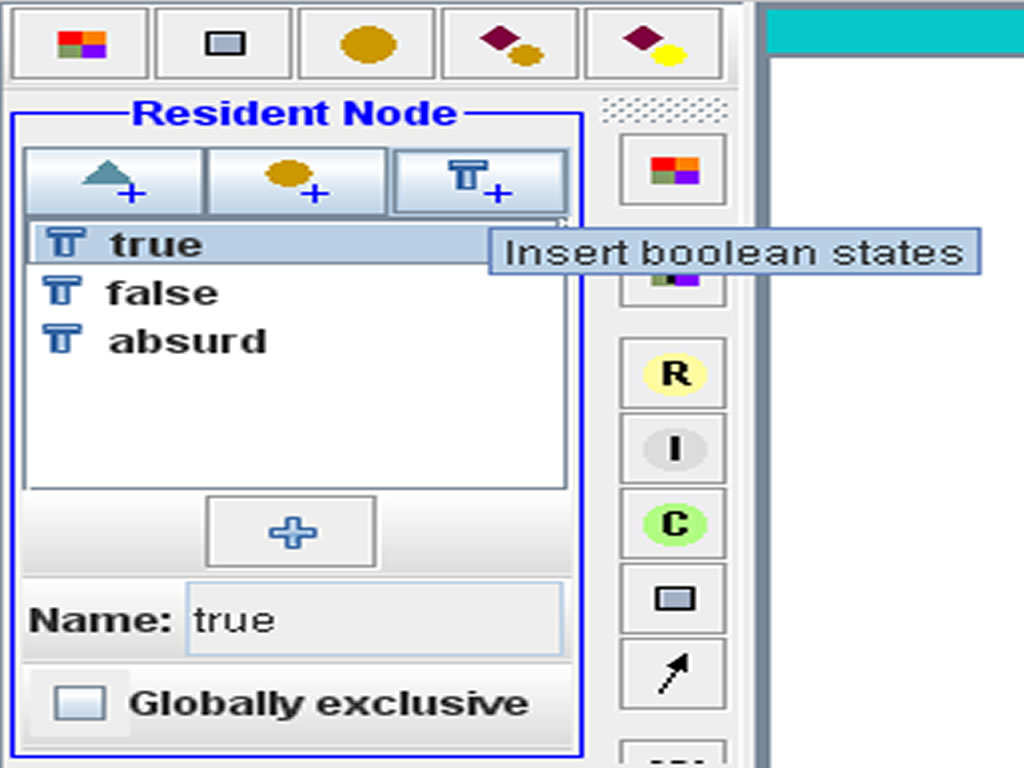Select the arrow edge tool in side palette
The height and width of the screenshot is (768, 1024).
click(673, 674)
